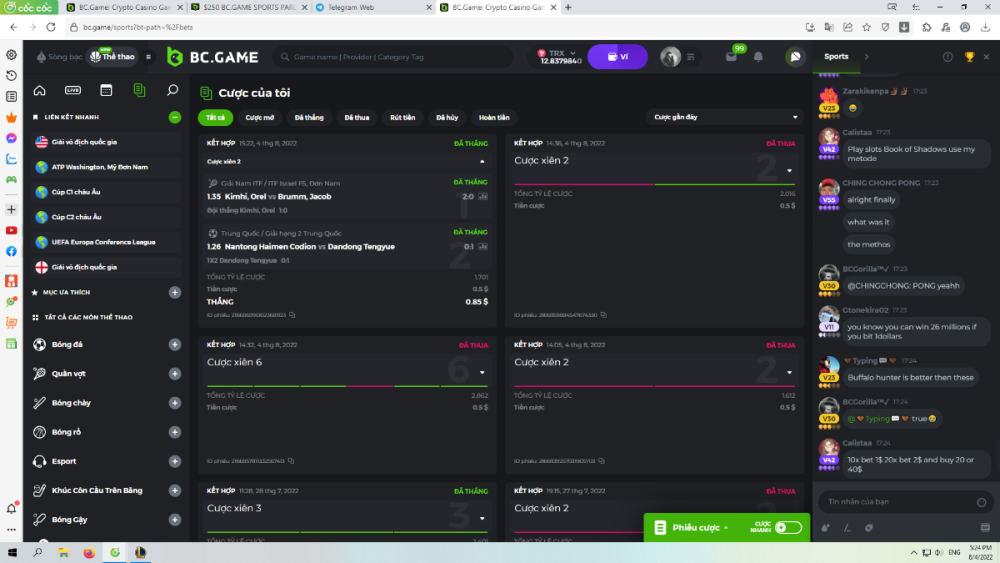Click the calendar schedule icon
Screen dimensions: 1000x563
(106, 90)
